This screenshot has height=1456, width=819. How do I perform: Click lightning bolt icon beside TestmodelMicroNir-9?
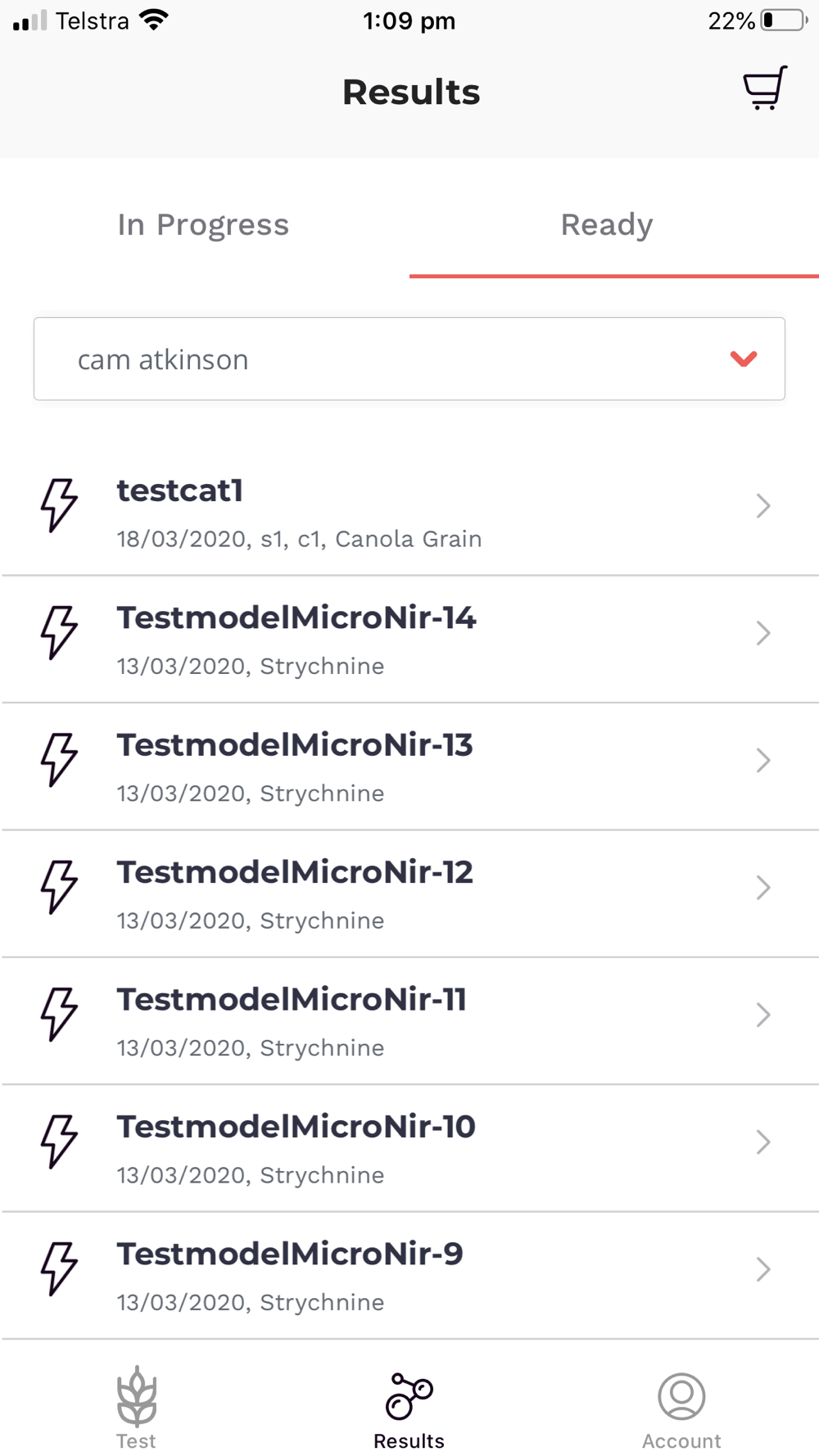pos(59,1268)
